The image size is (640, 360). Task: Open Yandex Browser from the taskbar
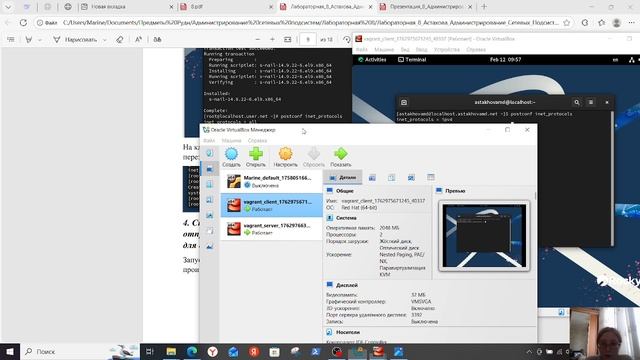click(x=213, y=351)
